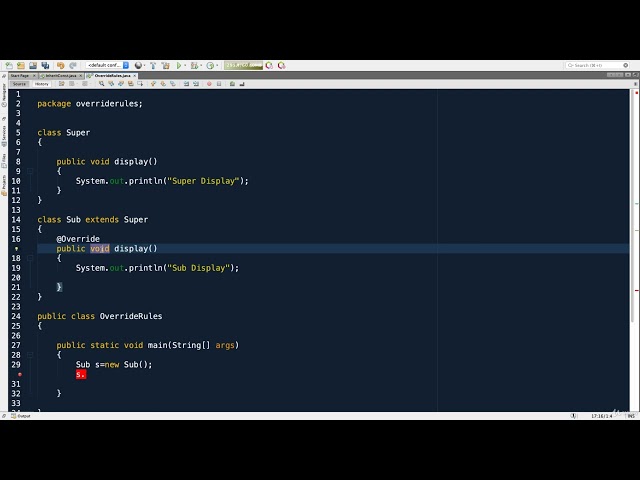Viewport: 640px width, 480px height.
Task: Click the error glyph on line 30
Action: click(19, 374)
